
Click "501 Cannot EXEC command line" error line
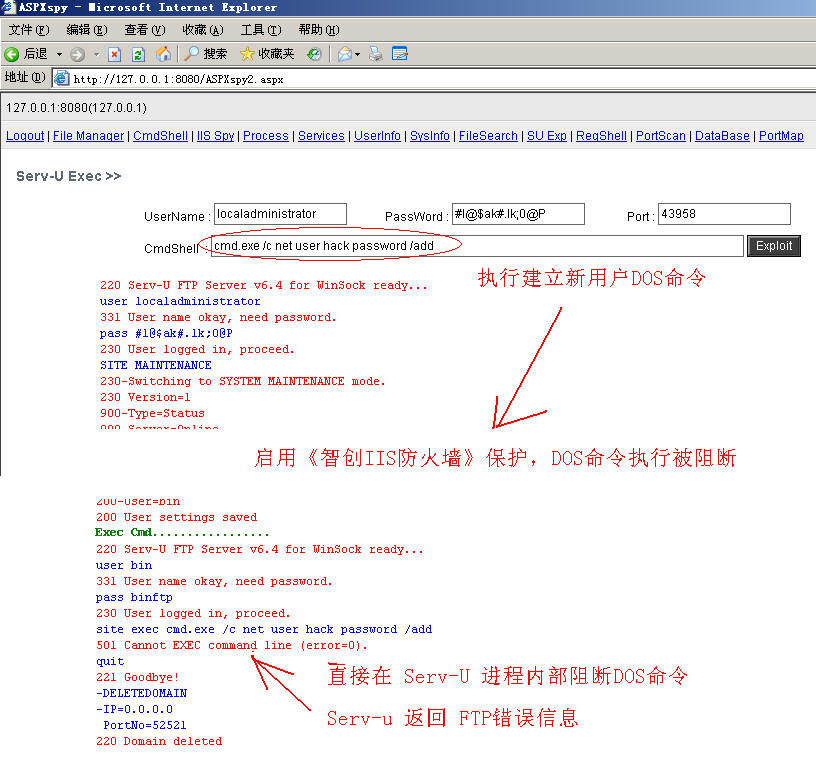pyautogui.click(x=232, y=645)
